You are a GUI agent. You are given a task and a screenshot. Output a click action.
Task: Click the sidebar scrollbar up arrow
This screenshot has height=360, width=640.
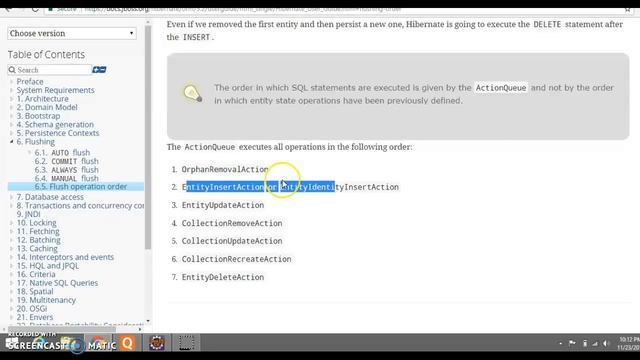coord(148,22)
